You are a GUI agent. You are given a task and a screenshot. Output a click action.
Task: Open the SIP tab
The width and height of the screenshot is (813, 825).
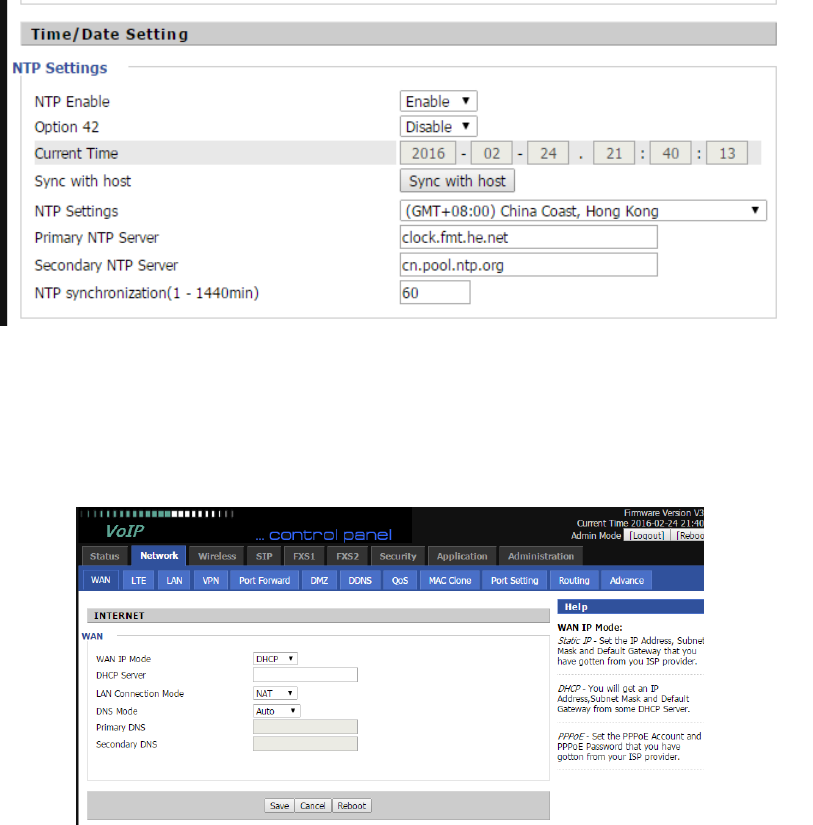click(264, 556)
